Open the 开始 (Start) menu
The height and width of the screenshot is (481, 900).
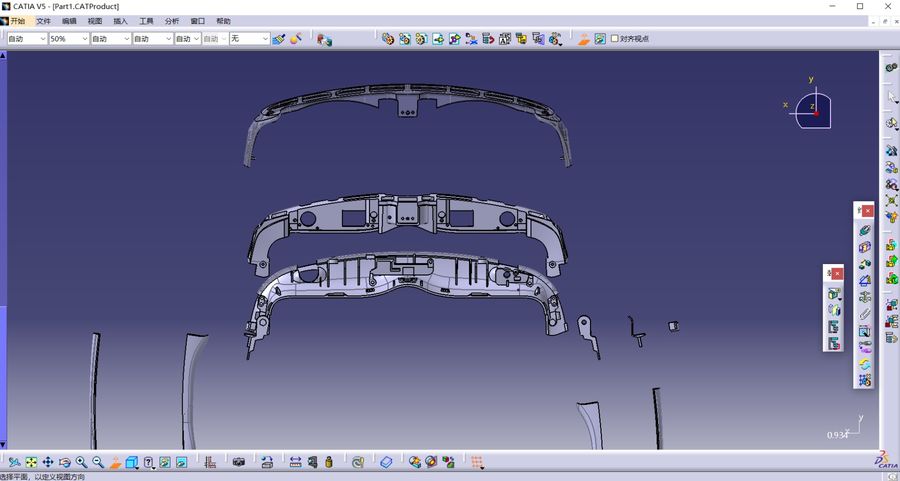click(x=18, y=21)
